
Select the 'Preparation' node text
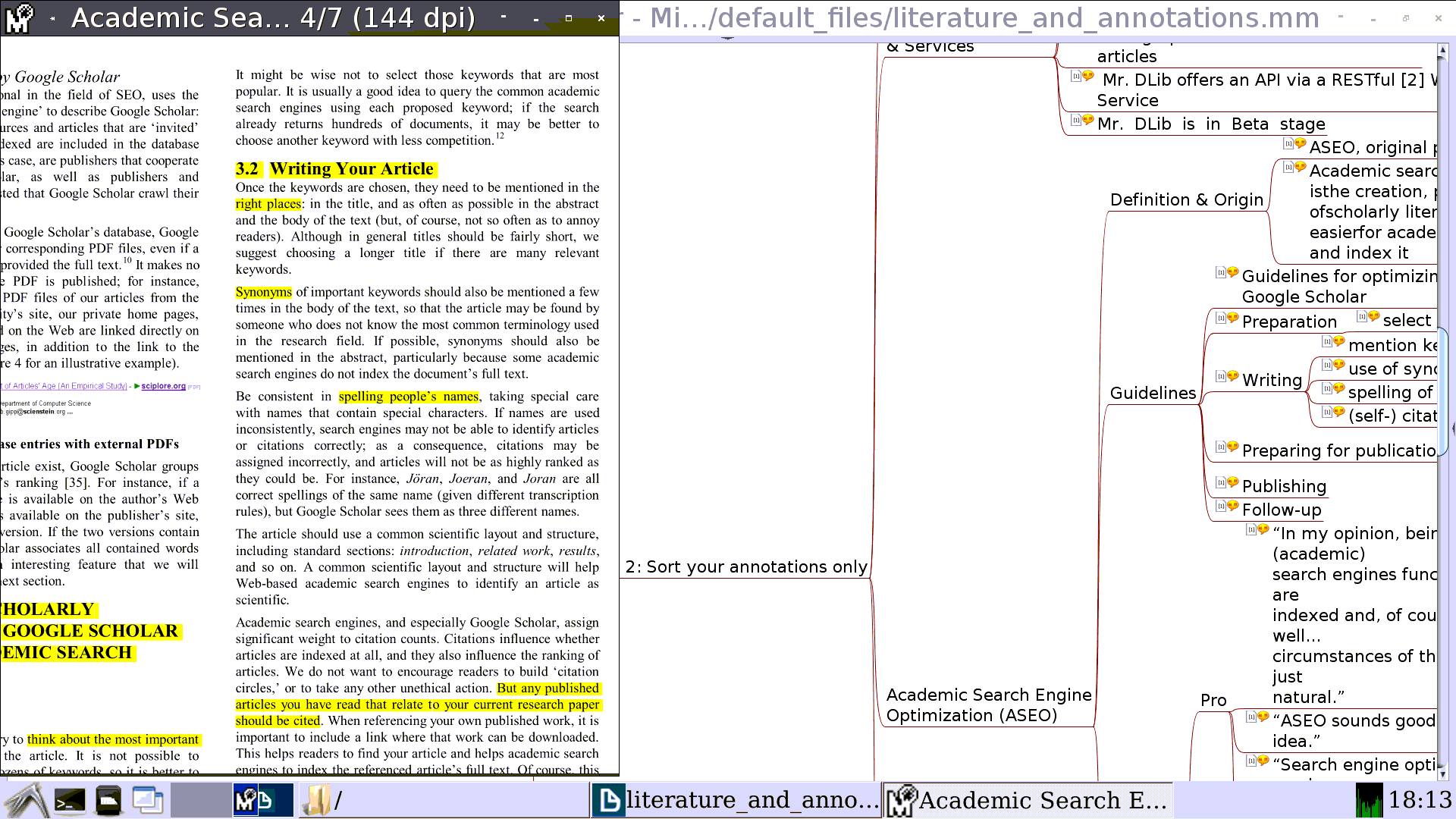(1289, 322)
